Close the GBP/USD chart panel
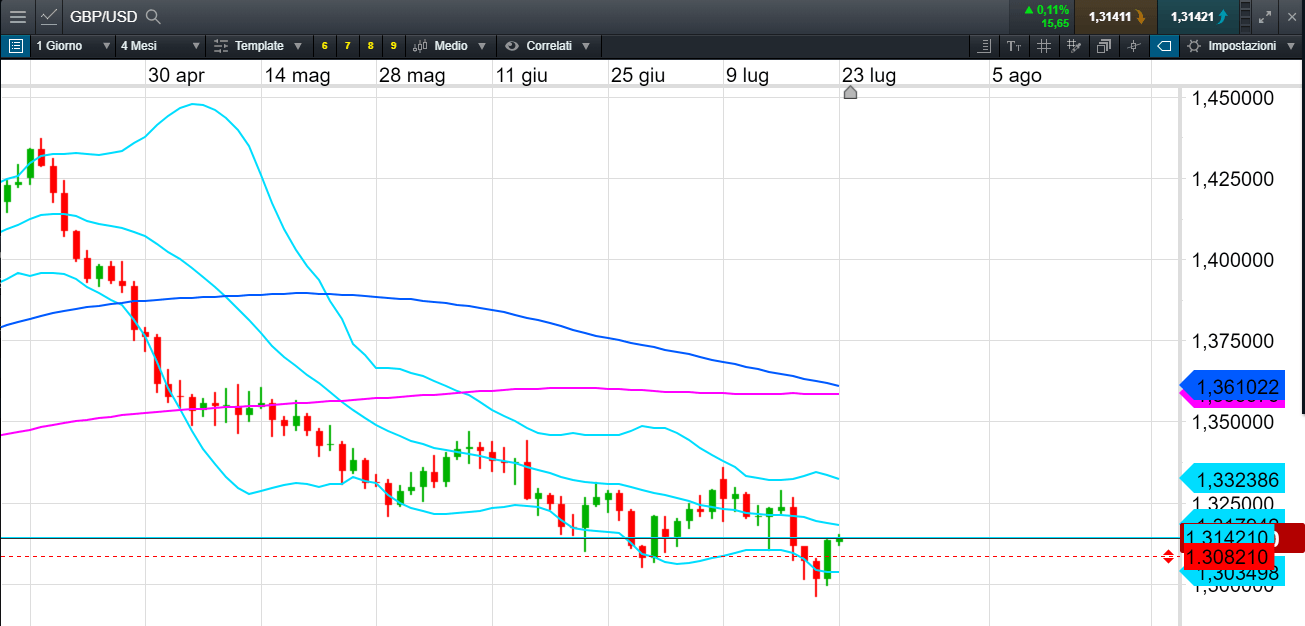The image size is (1305, 626). click(x=1291, y=16)
